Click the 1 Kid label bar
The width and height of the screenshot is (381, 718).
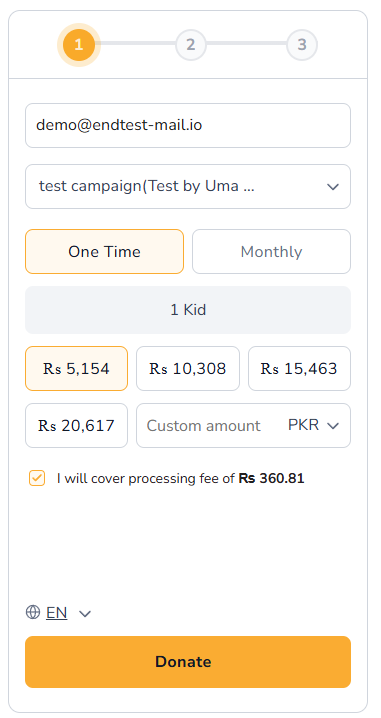[x=188, y=310]
